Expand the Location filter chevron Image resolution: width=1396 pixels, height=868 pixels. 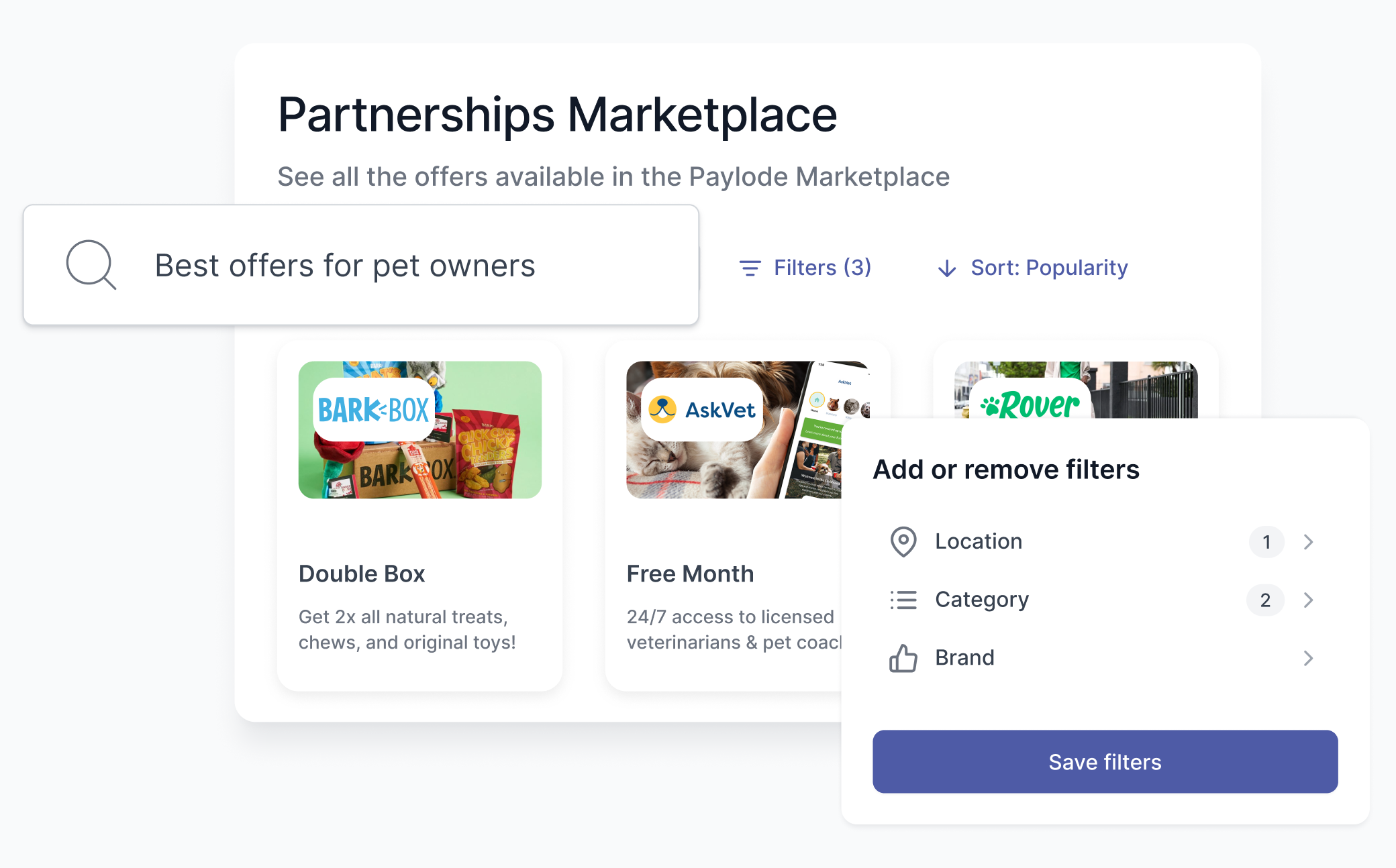(x=1307, y=542)
